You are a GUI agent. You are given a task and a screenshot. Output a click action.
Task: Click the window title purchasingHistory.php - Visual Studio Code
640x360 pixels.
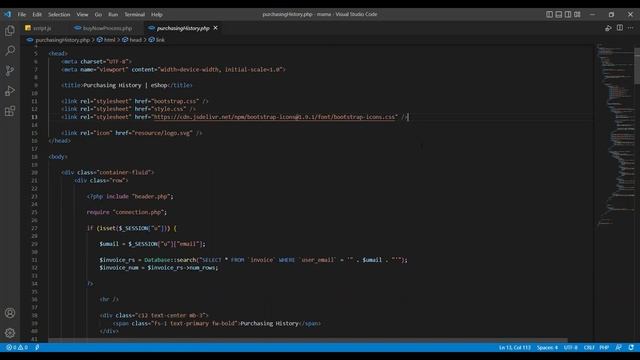320,14
